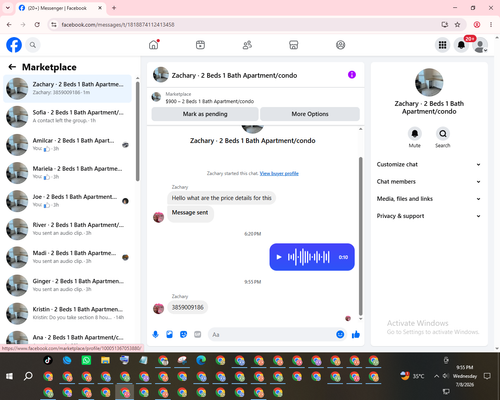The width and height of the screenshot is (500, 400).
Task: Open conversation info purple icon
Action: [352, 75]
